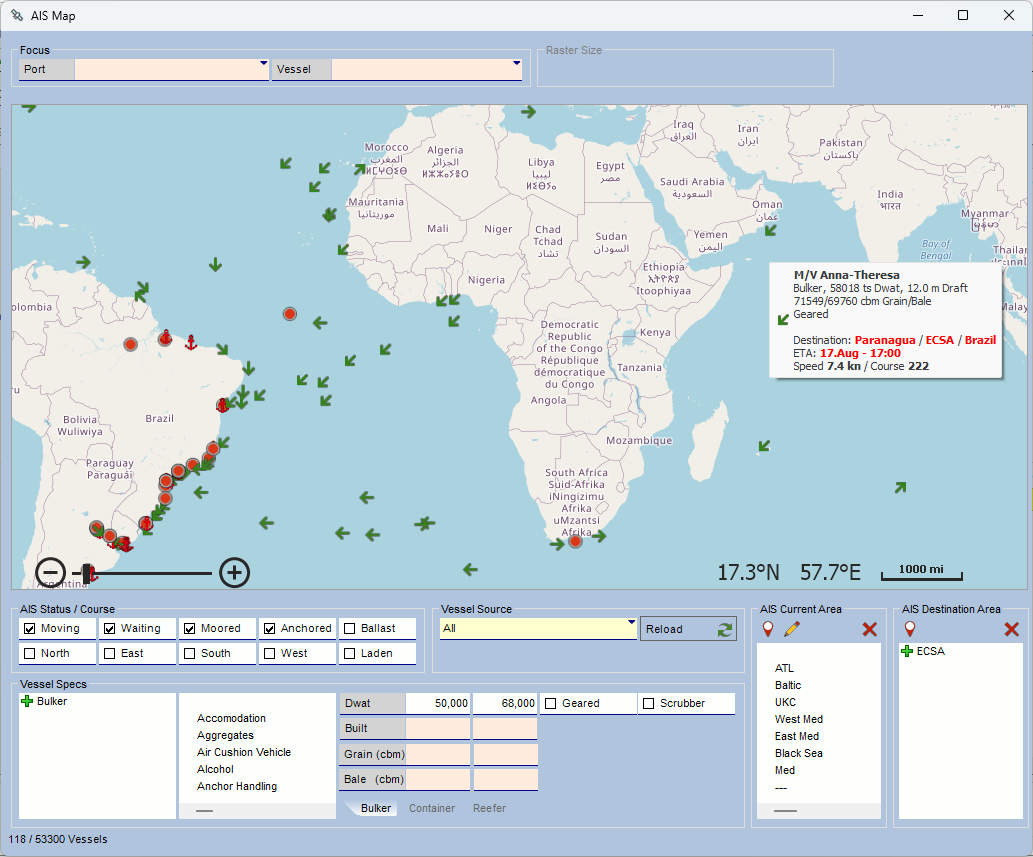Switch to the Reefer tab

click(489, 808)
